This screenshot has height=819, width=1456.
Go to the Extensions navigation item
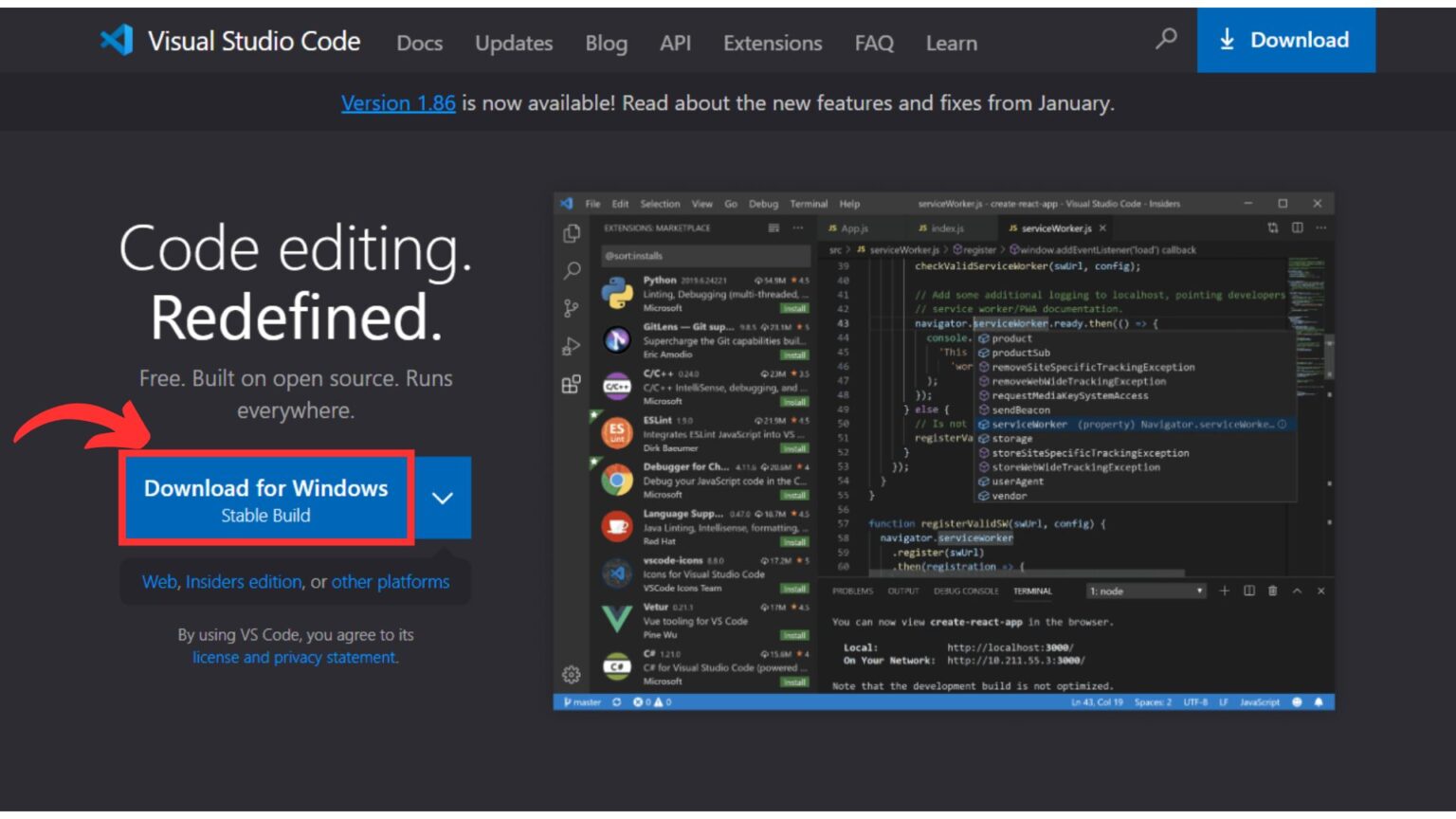[773, 44]
